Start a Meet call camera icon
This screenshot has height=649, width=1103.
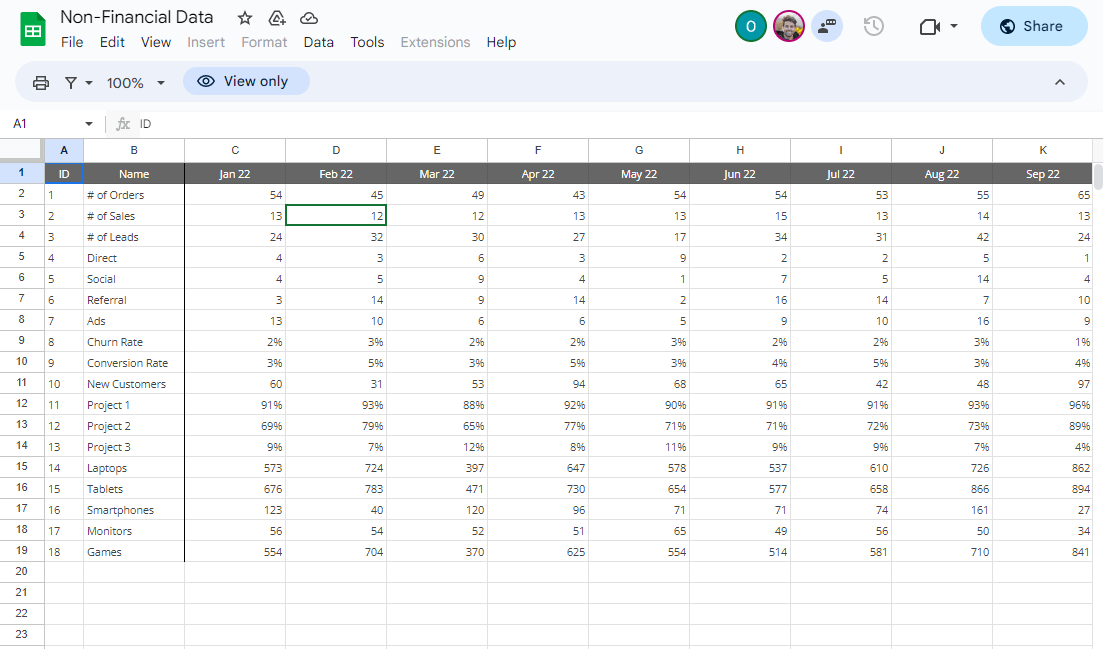point(930,27)
